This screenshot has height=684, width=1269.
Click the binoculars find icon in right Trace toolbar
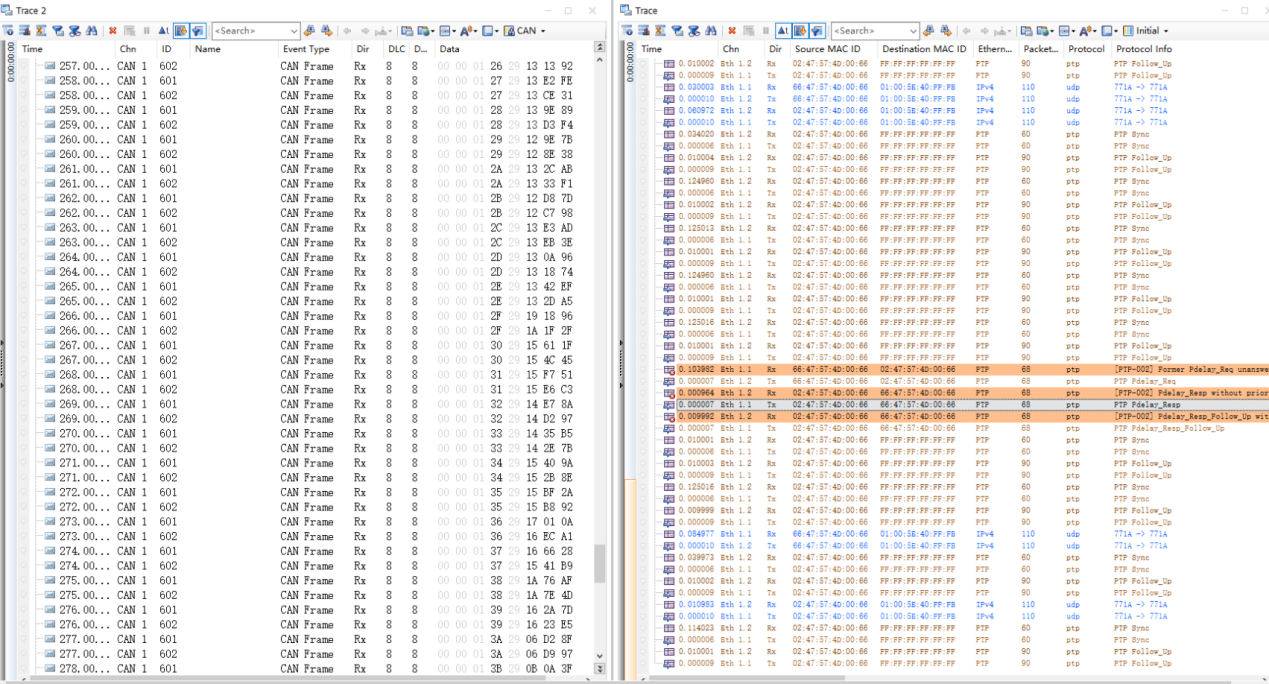711,31
